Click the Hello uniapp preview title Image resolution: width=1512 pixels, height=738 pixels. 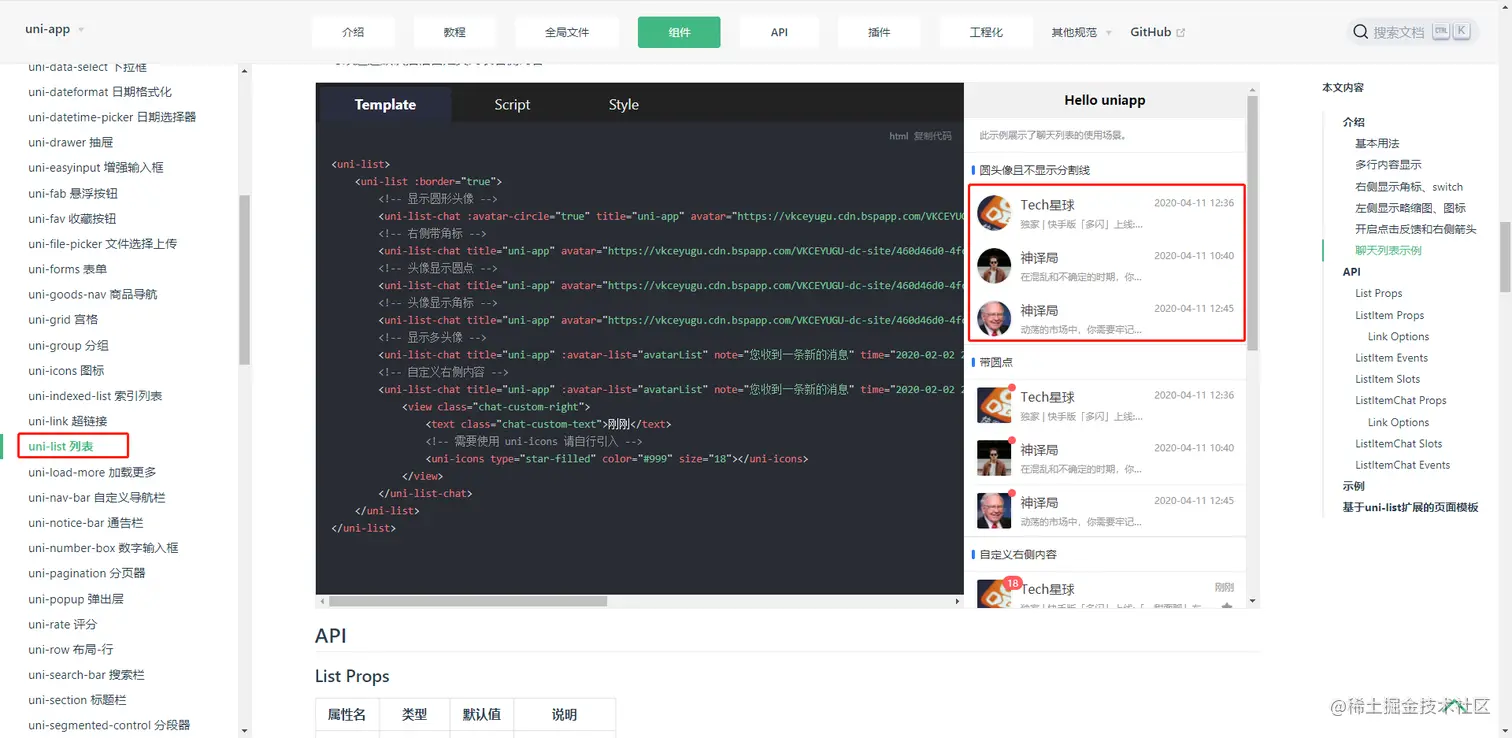pyautogui.click(x=1105, y=100)
